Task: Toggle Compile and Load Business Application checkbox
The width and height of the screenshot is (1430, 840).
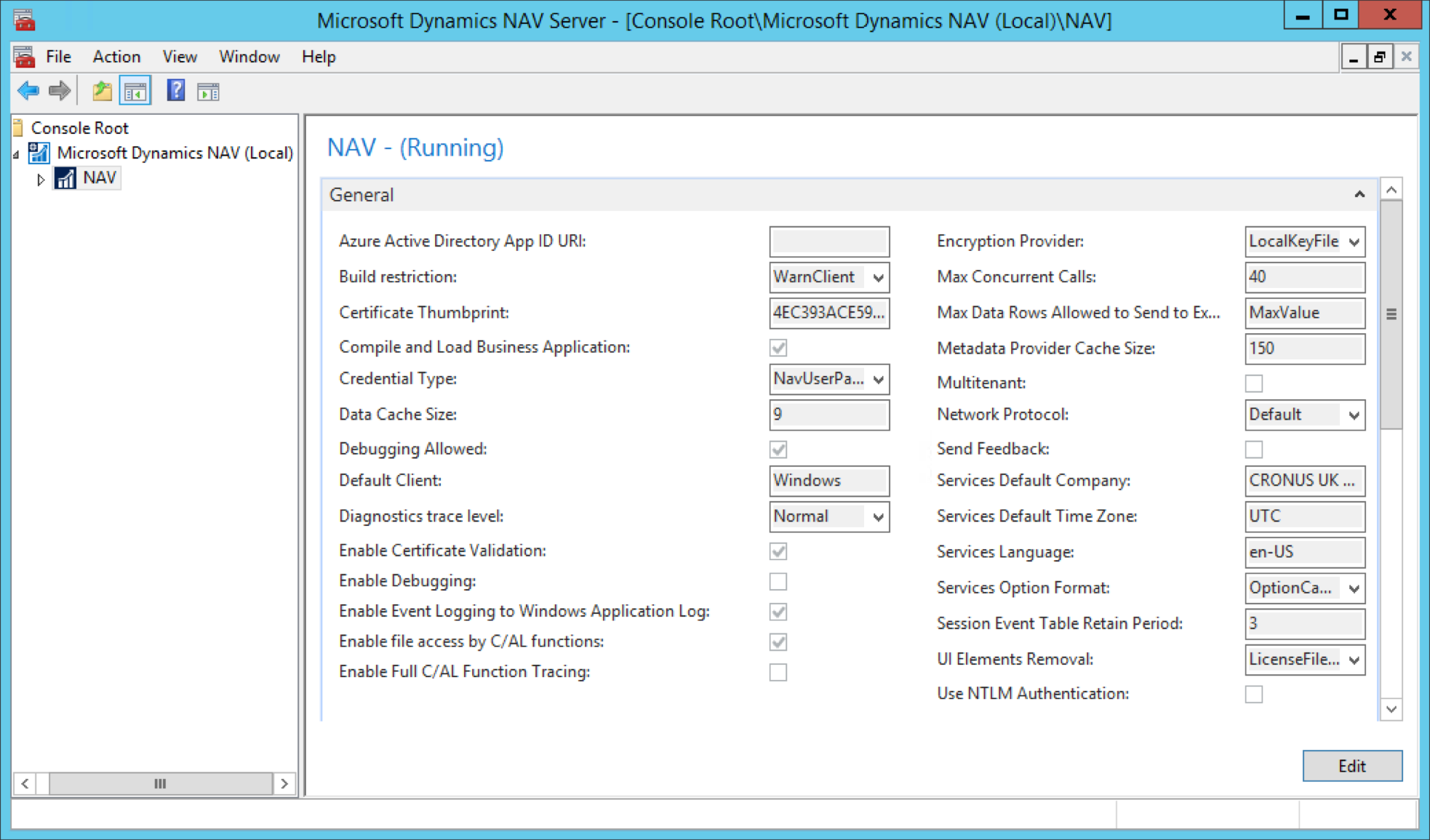Action: click(778, 348)
